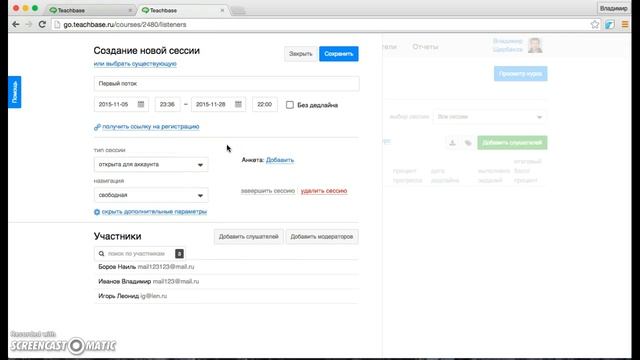
Task: Click the start time field 23:36
Action: [167, 104]
